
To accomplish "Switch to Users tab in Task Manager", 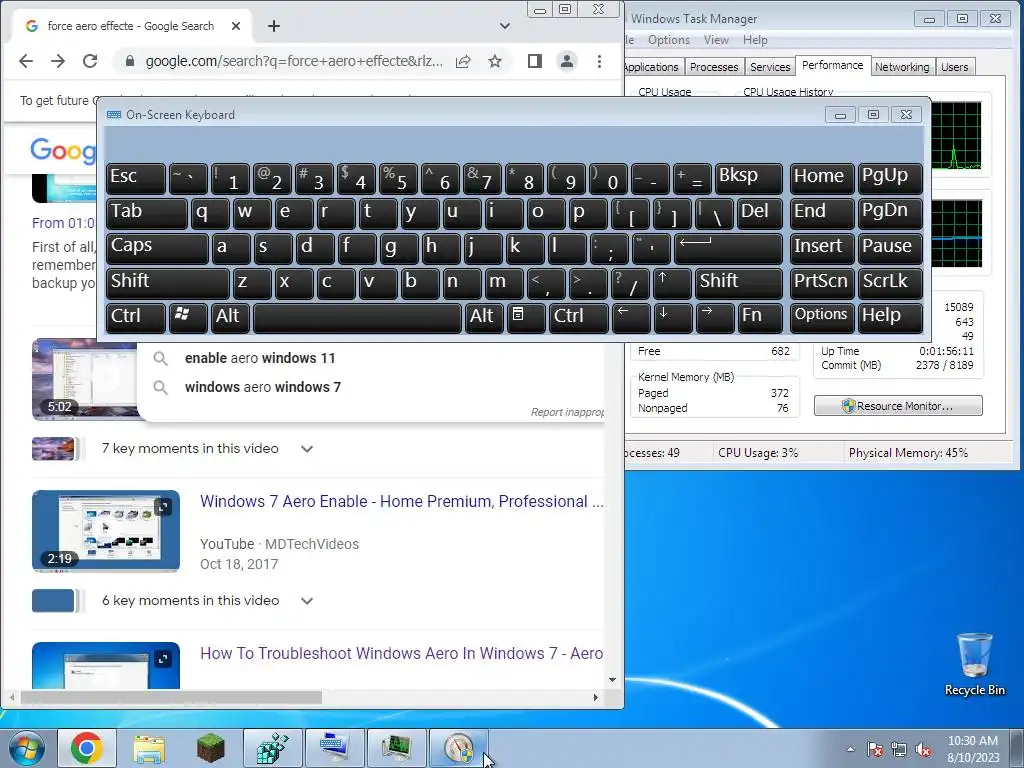I will tap(954, 67).
